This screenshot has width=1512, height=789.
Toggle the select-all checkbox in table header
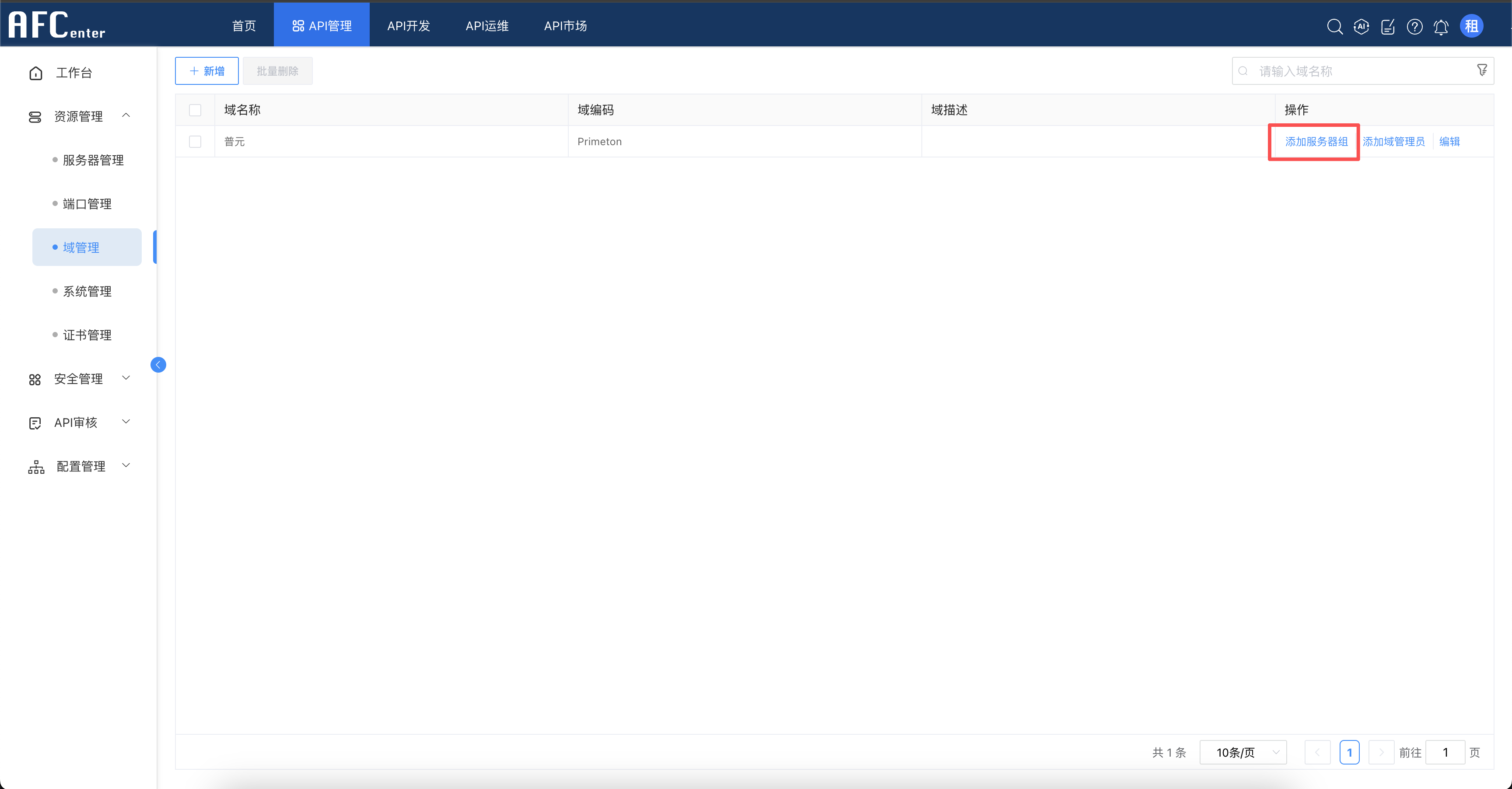pyautogui.click(x=195, y=110)
